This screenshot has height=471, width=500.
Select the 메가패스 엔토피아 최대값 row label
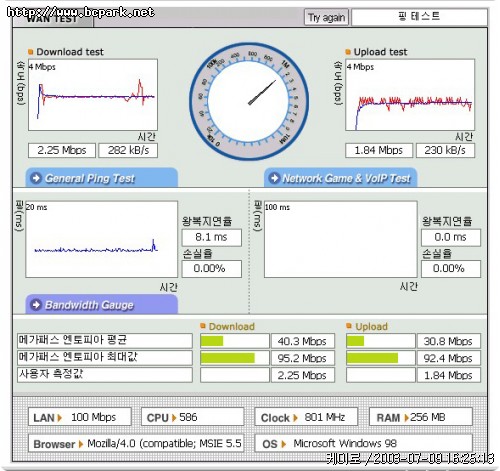(x=105, y=358)
